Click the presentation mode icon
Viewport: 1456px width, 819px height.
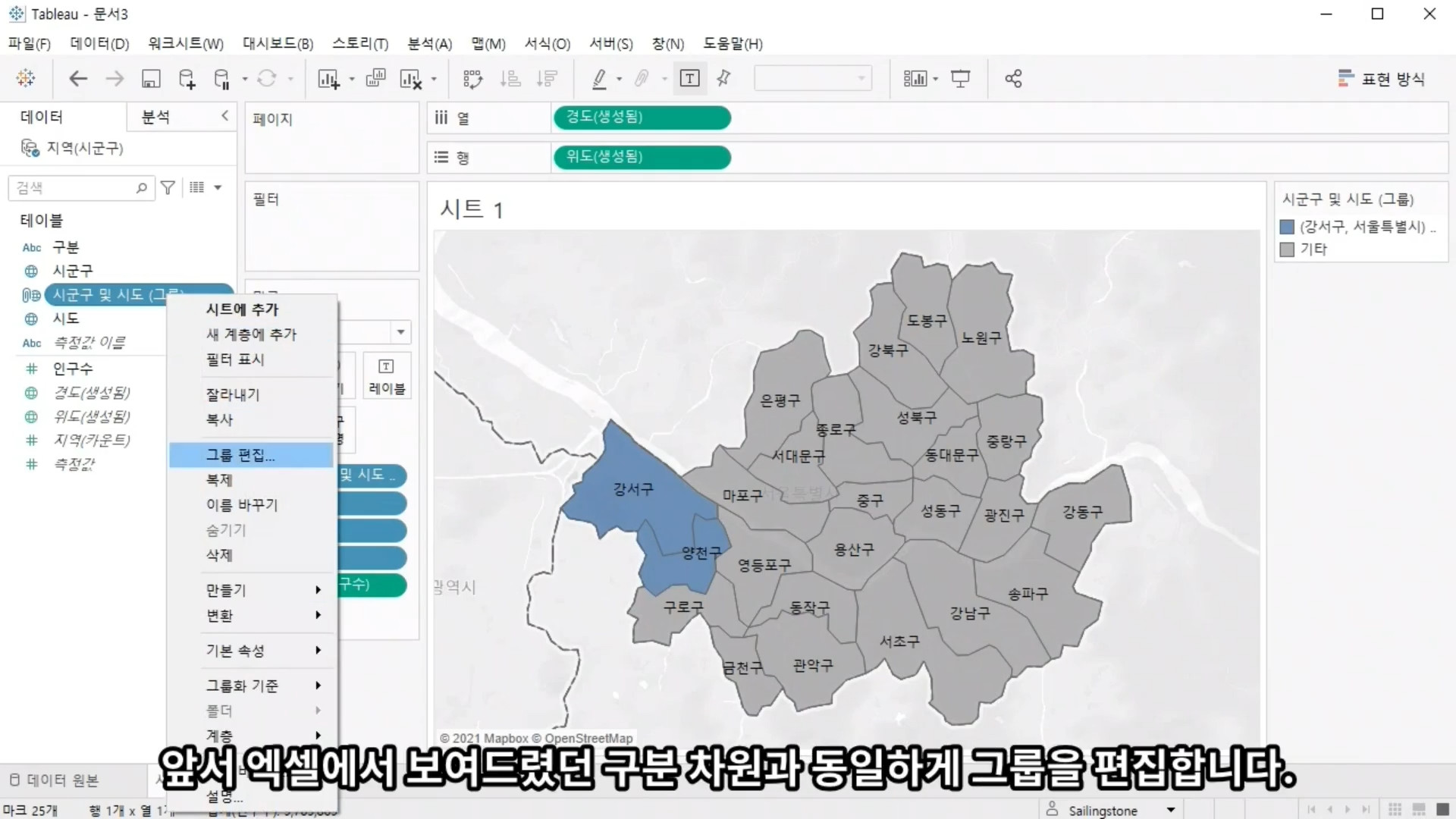pos(961,79)
